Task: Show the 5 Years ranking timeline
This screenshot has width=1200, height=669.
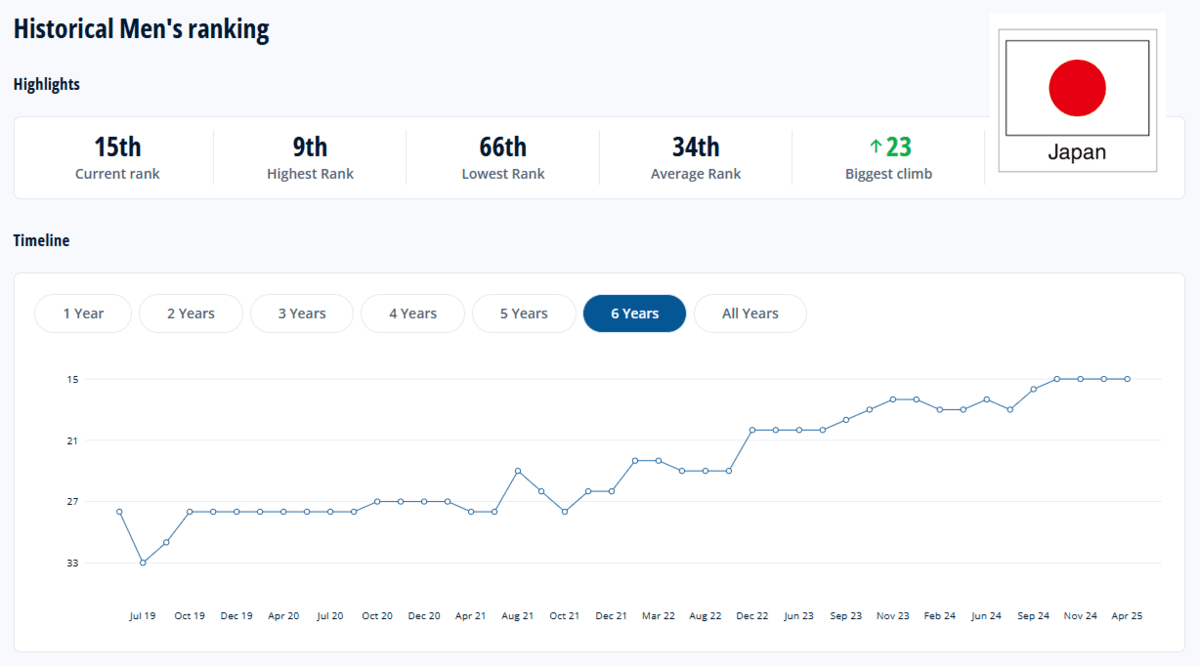Action: pos(524,313)
